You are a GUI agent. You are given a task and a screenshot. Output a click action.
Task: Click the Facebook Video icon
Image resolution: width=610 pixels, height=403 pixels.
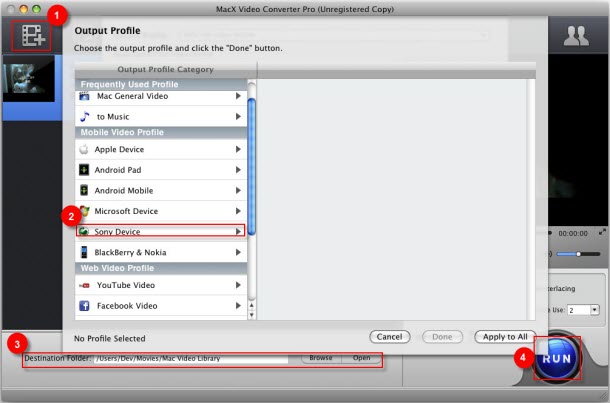click(84, 306)
